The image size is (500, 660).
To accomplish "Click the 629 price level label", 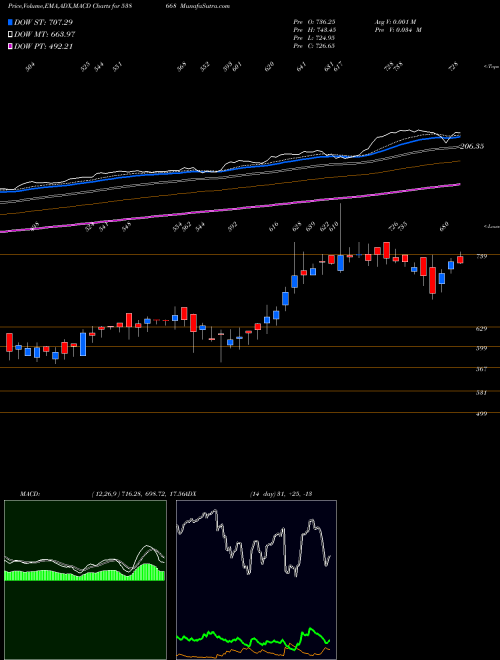I will click(x=481, y=329).
